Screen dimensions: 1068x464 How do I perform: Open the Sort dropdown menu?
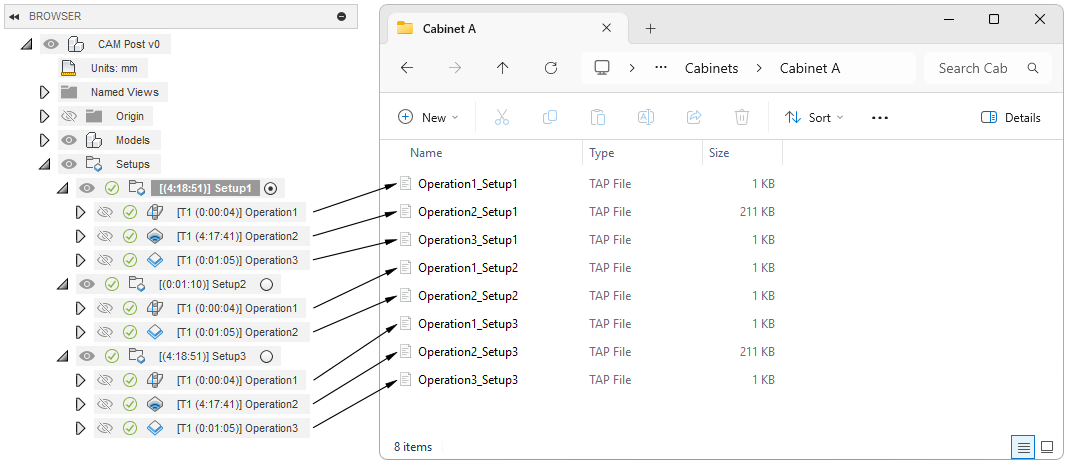coord(814,117)
